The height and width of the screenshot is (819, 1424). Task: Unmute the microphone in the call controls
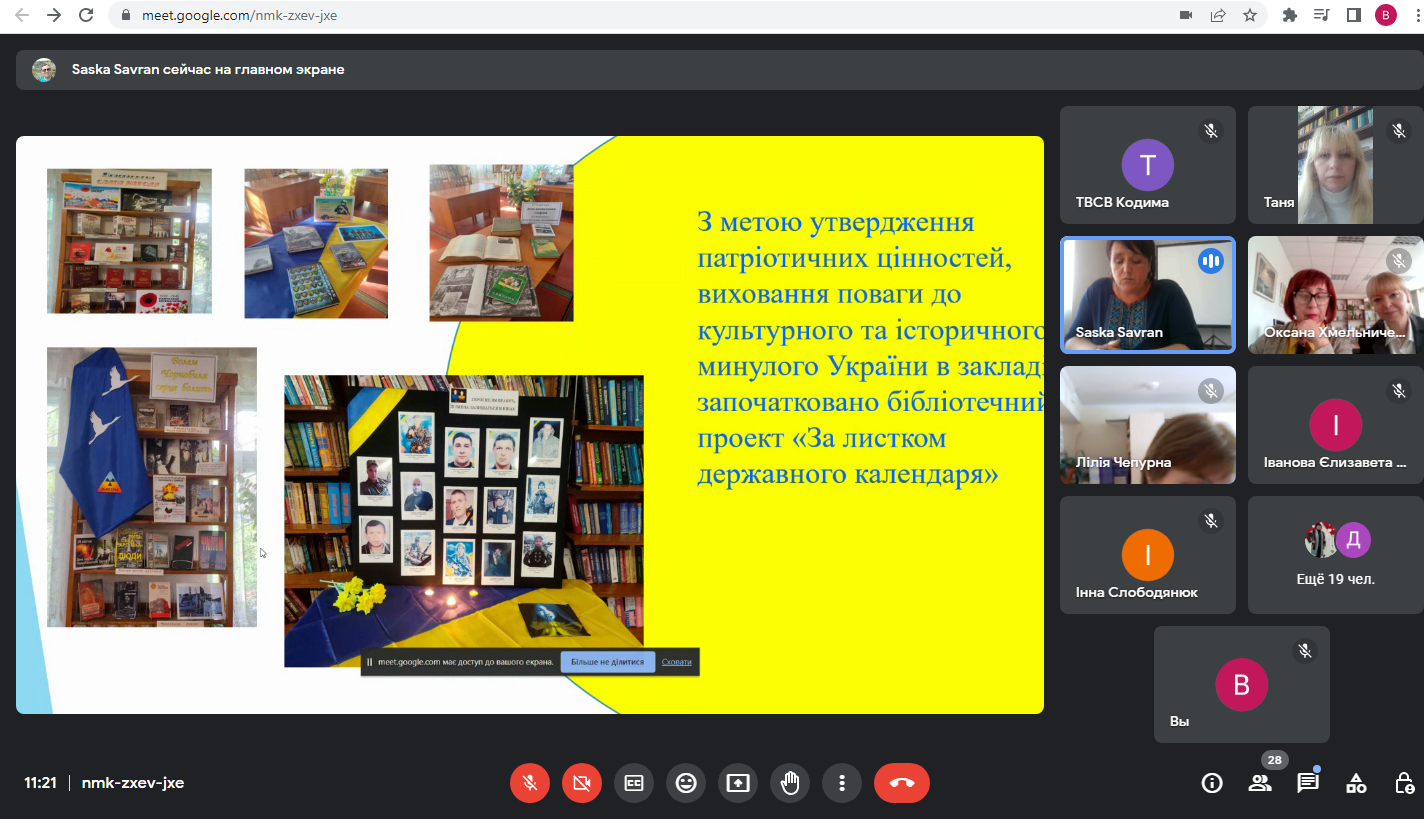(x=530, y=783)
